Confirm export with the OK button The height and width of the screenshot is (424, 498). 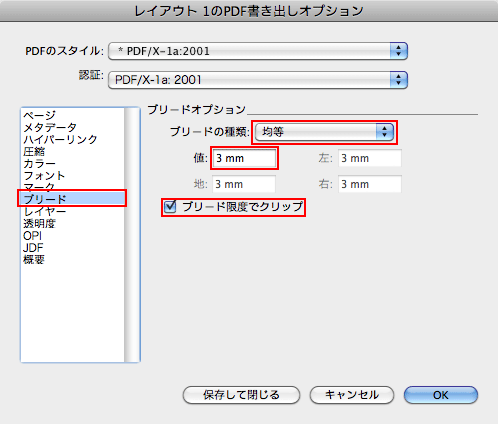441,395
